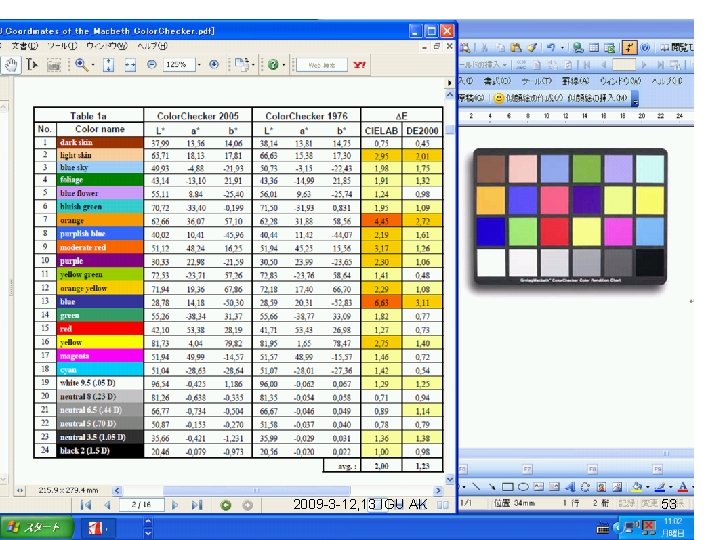Viewport: 720px width, 540px height.
Task: Select the Arrow tool in Word drawing toolbar
Action: pyautogui.click(x=492, y=487)
